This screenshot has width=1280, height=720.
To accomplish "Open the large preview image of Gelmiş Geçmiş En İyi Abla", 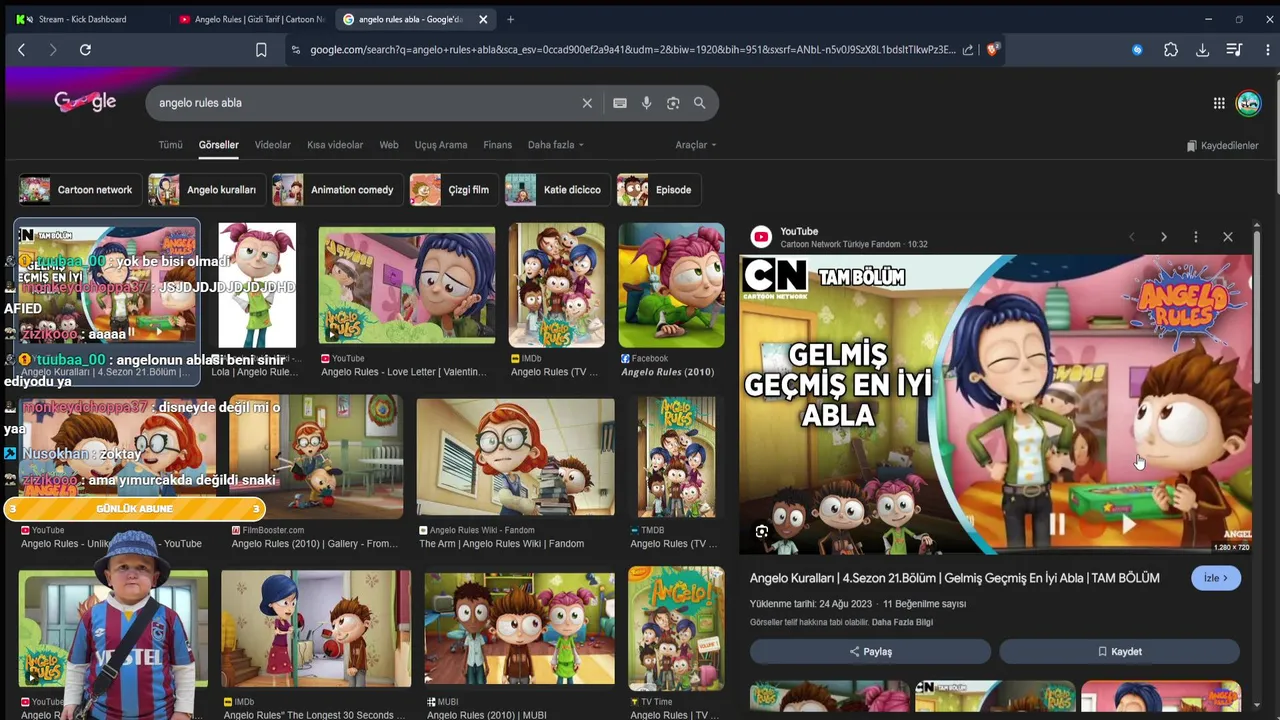I will [995, 404].
